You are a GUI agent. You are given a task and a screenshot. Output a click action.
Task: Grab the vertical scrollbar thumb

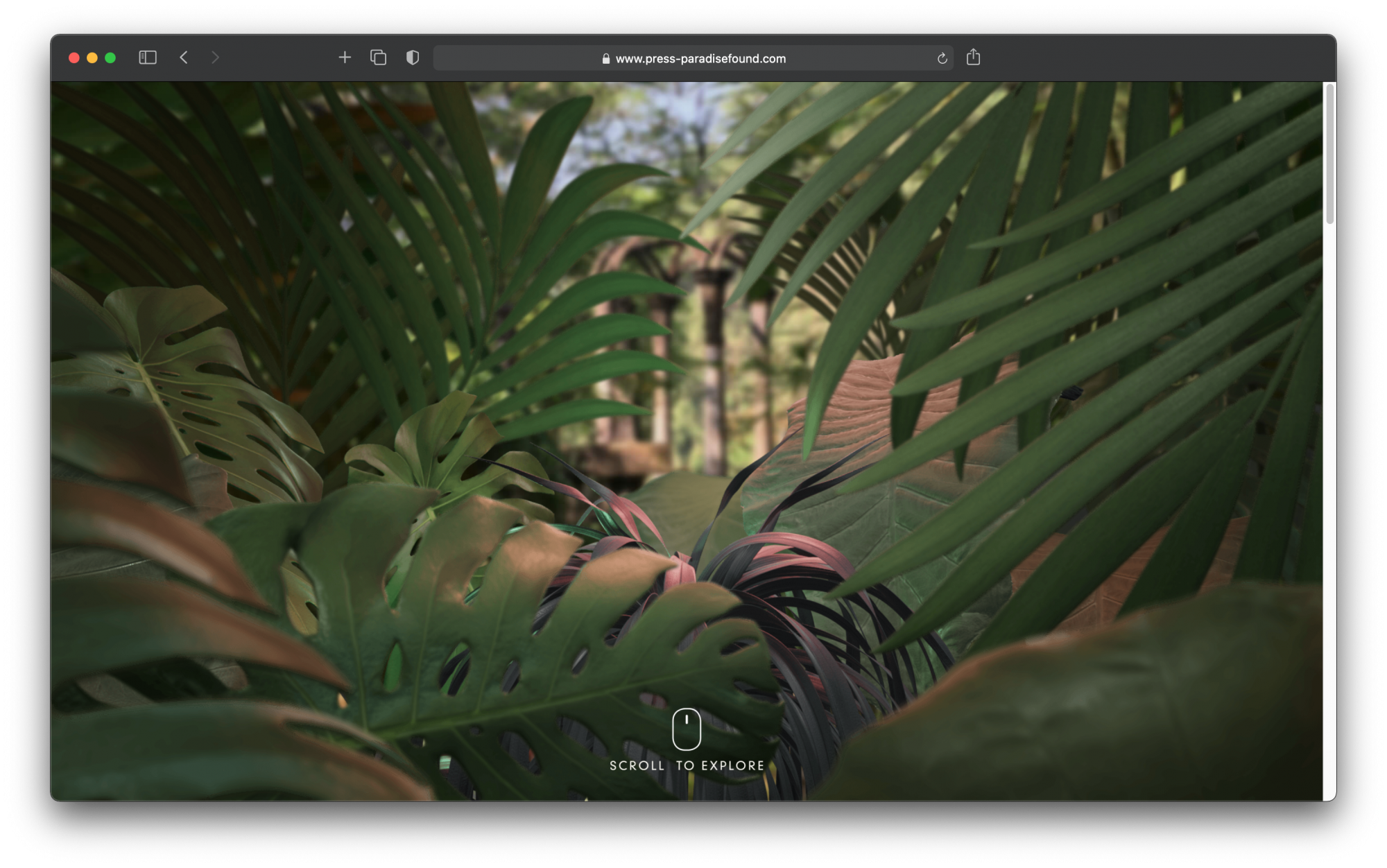coord(1329,154)
